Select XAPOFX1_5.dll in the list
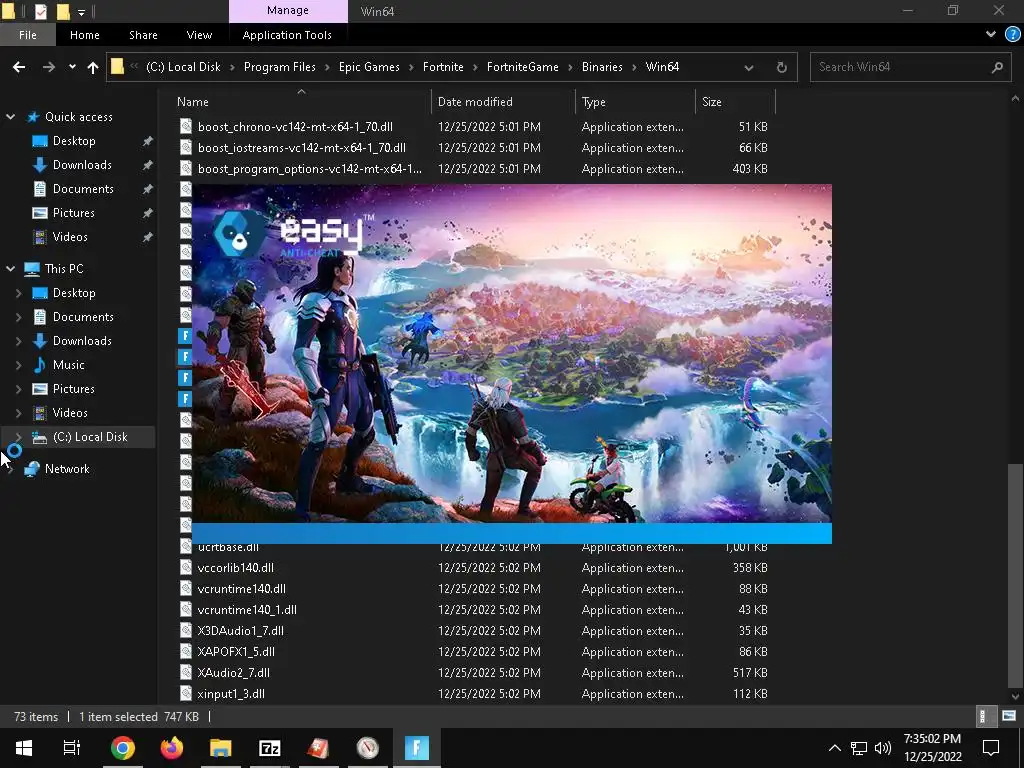The width and height of the screenshot is (1024, 768). pos(236,651)
